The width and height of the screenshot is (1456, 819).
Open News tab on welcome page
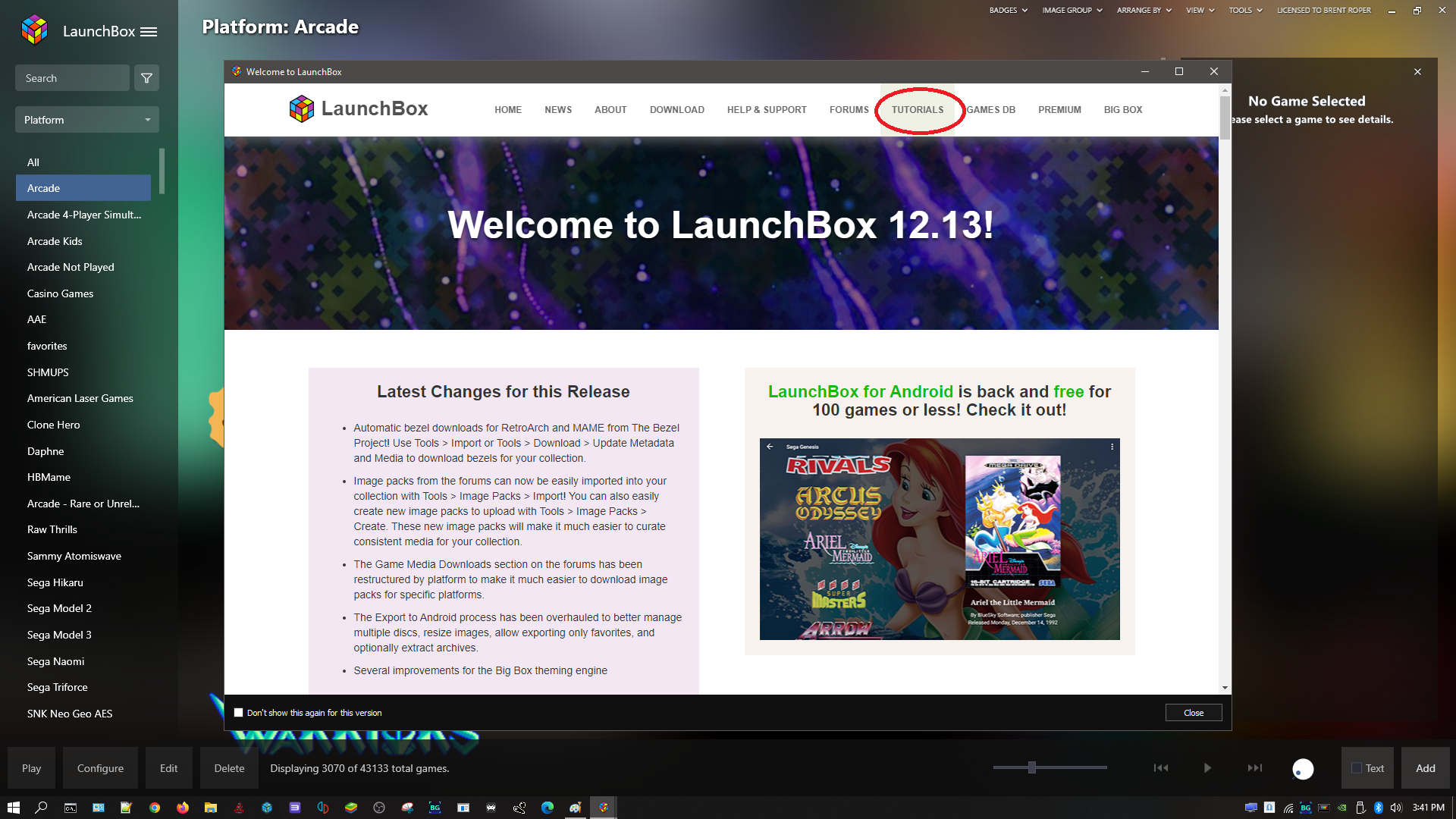pyautogui.click(x=558, y=110)
